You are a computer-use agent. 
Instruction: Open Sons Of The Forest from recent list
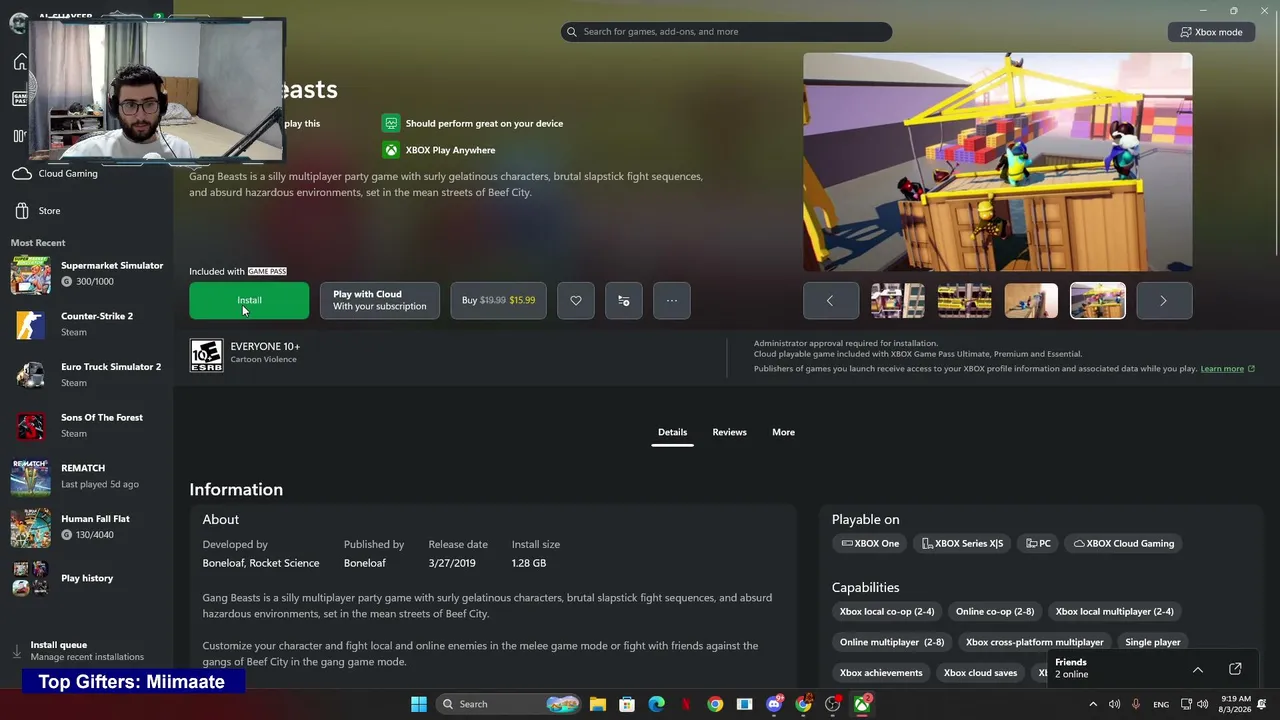tap(86, 425)
